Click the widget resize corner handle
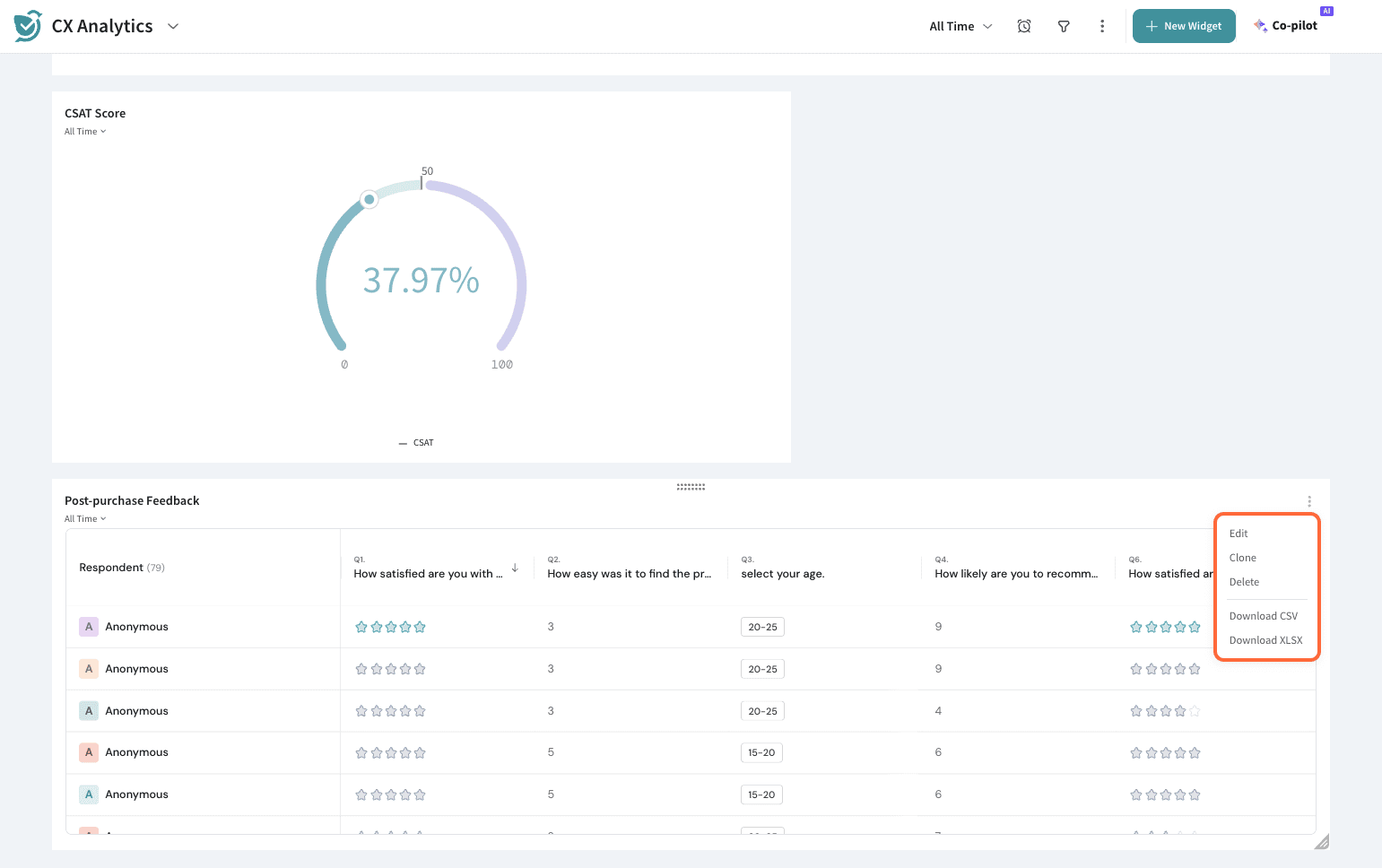The width and height of the screenshot is (1382, 868). [x=1321, y=841]
